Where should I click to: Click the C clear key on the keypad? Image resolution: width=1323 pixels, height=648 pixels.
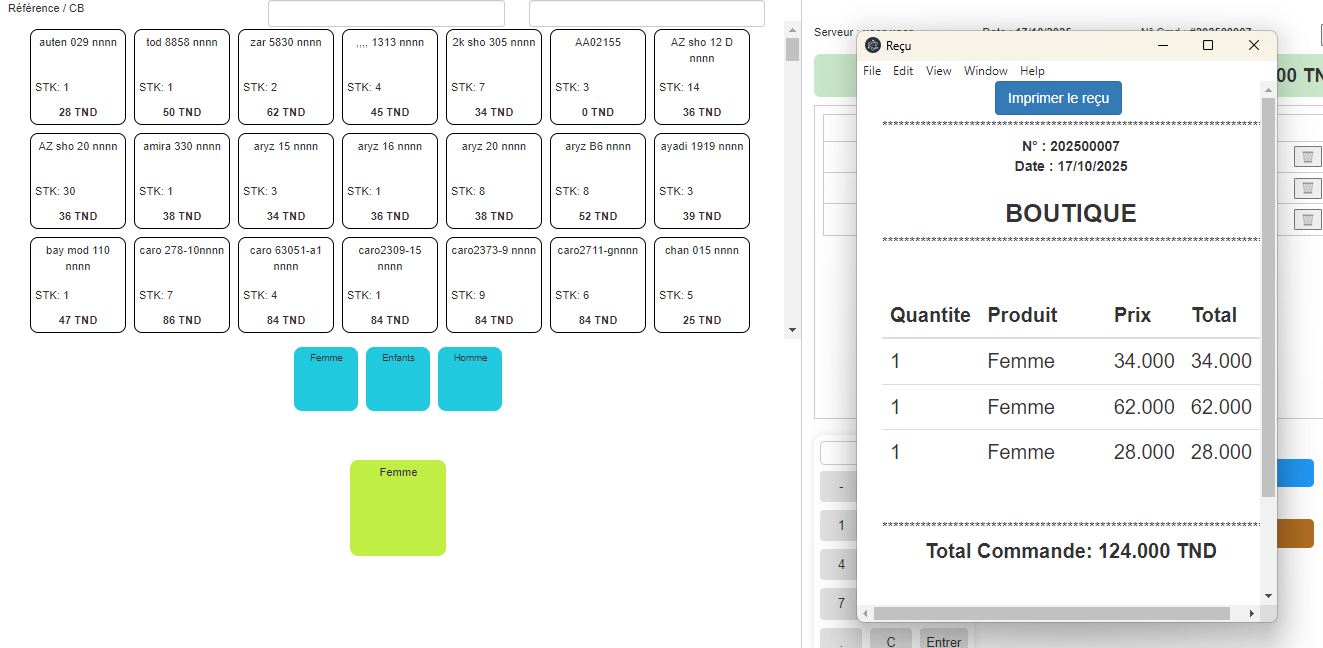[890, 641]
